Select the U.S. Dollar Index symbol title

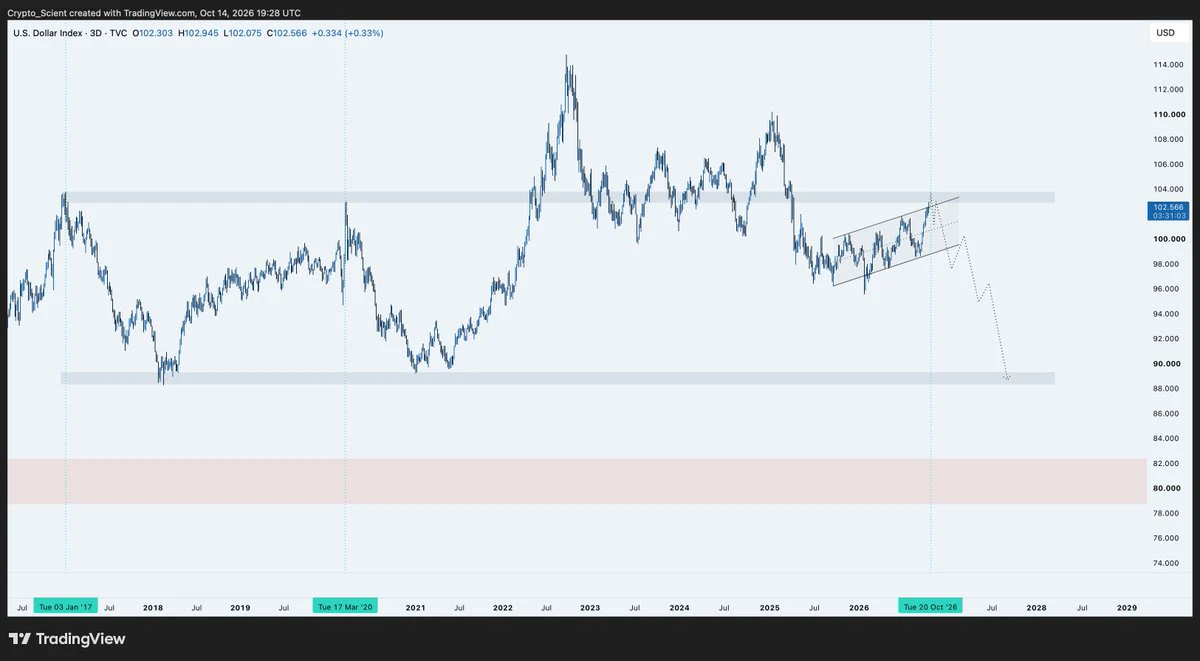pyautogui.click(x=47, y=33)
